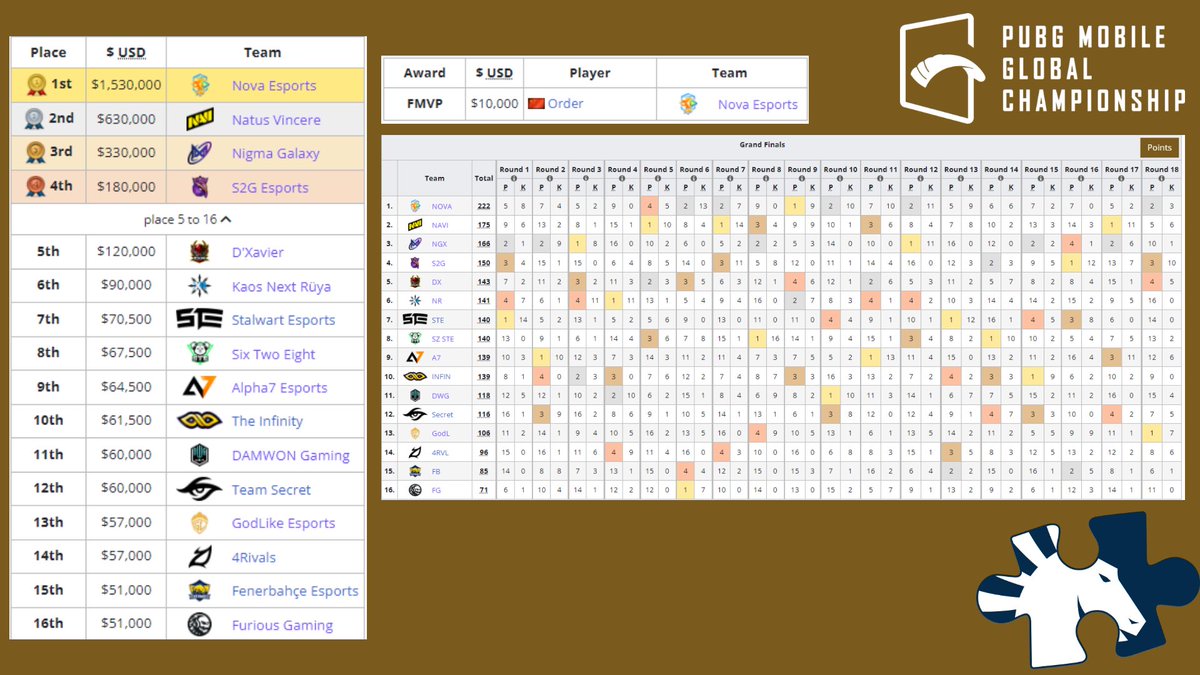Open the Furious Gaming team link
Viewport: 1200px width, 675px height.
coord(282,625)
